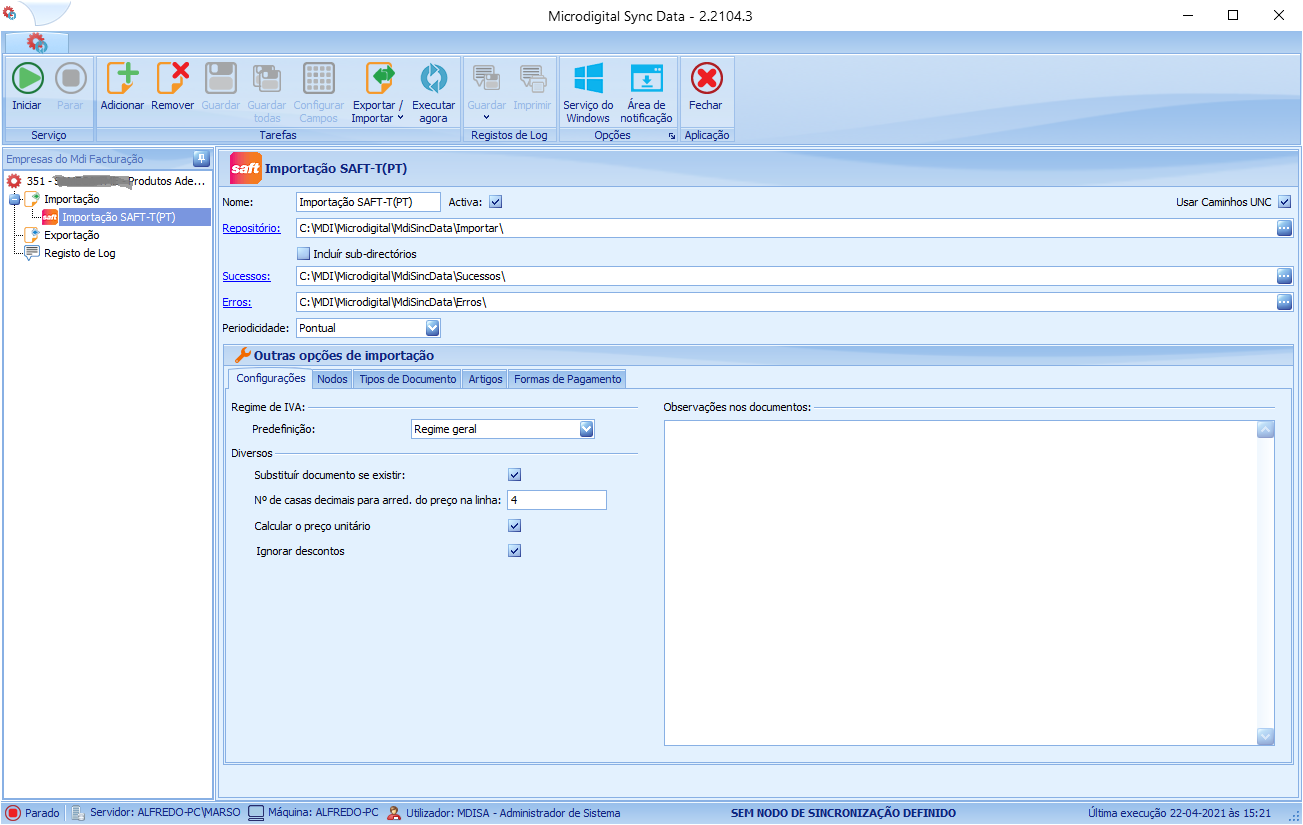This screenshot has width=1303, height=825.
Task: Open the Artigos tab
Action: [x=485, y=379]
